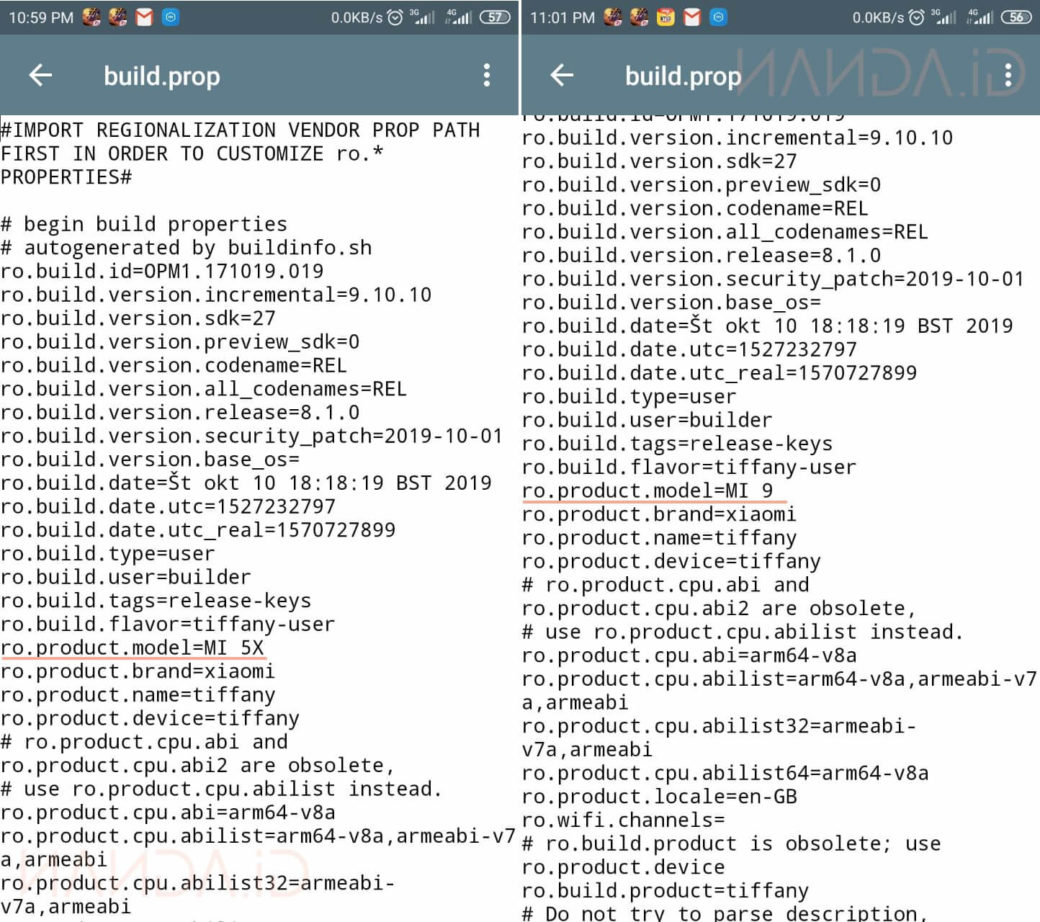1040x922 pixels.
Task: Tap battery indicator showing 57
Action: click(495, 17)
